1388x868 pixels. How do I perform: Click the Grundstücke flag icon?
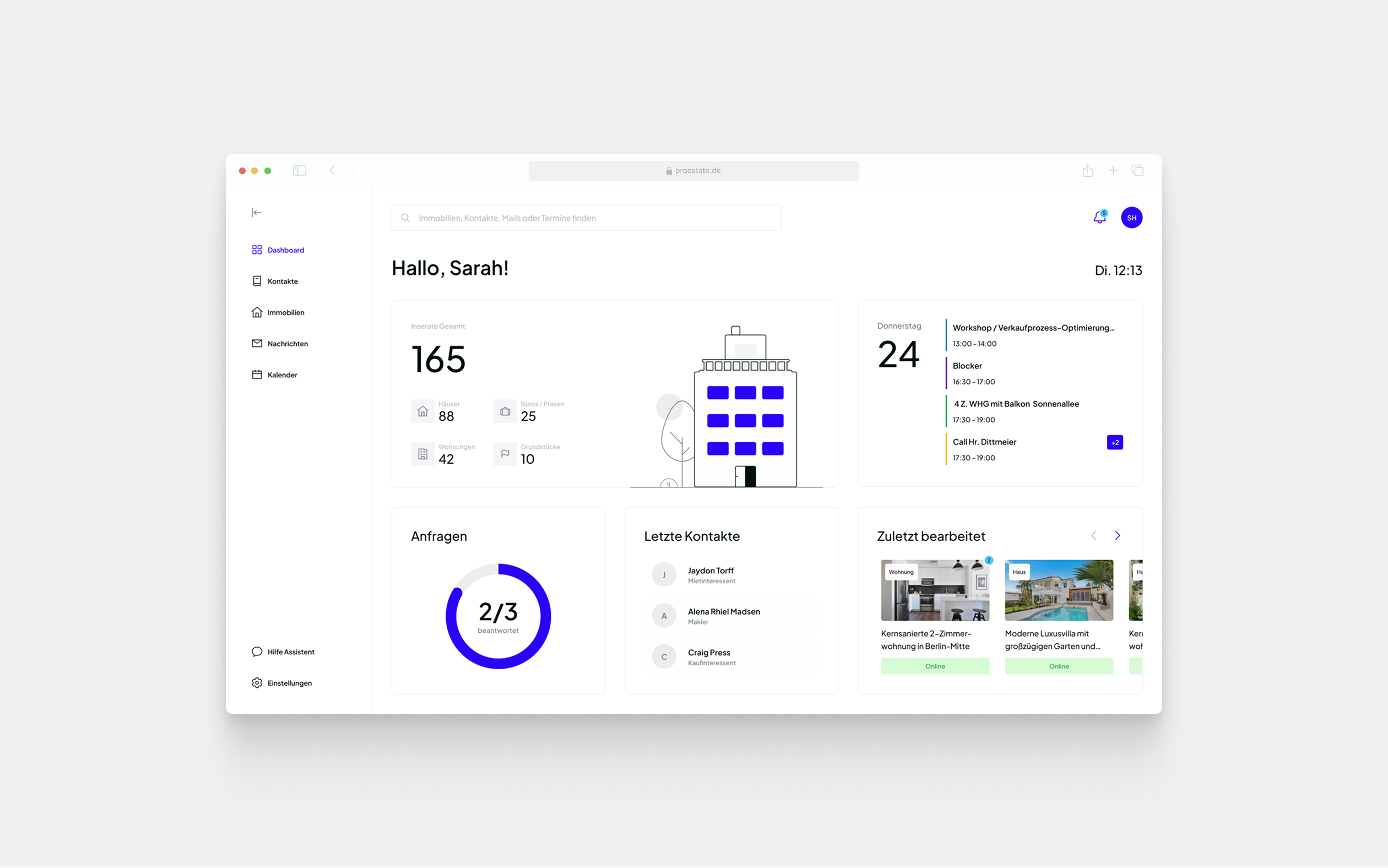coord(505,454)
